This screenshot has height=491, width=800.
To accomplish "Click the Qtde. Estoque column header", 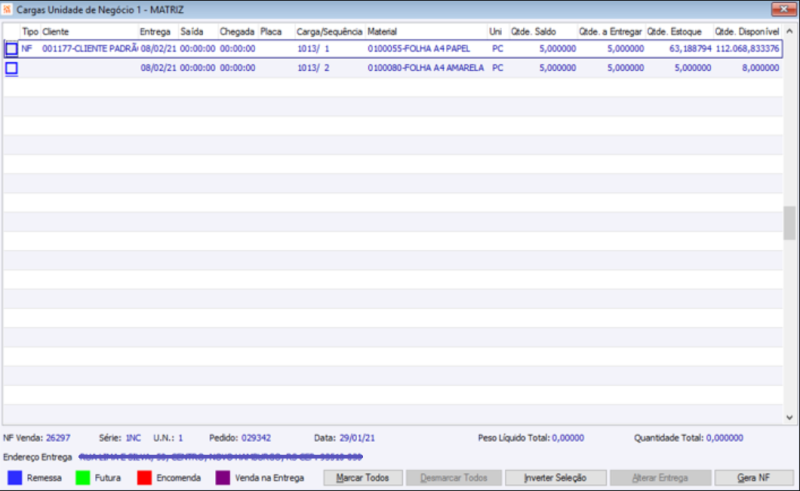I will tap(679, 32).
